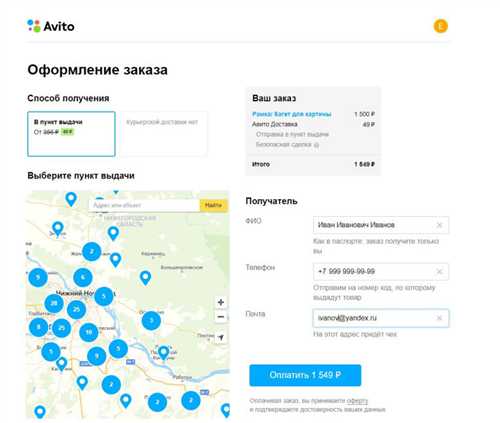
Task: Click the 'Авито Доставка' order line
Action: 275,124
